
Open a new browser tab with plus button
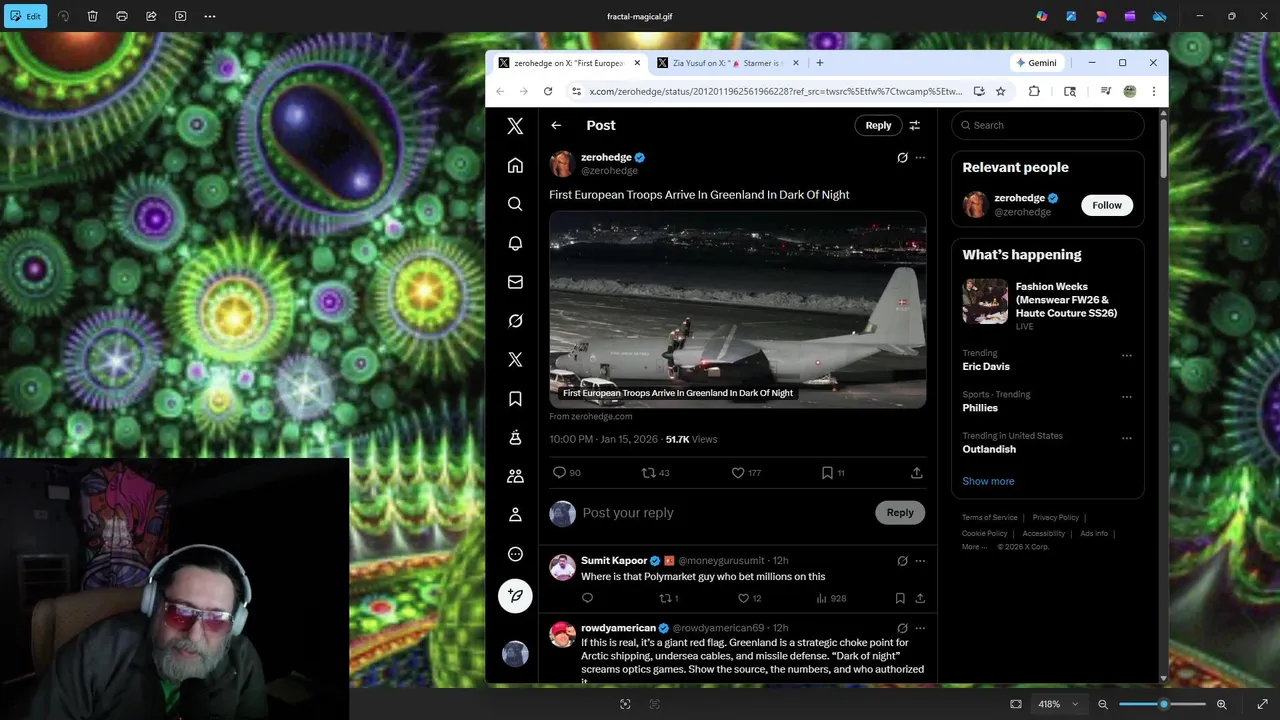820,63
